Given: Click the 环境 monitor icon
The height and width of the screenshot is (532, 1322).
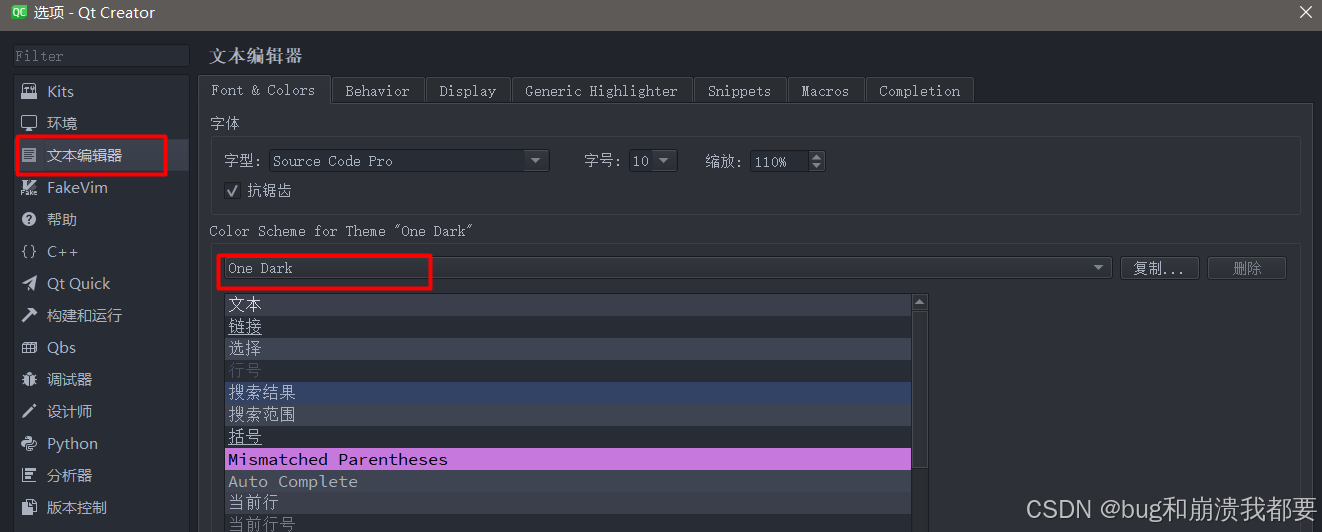Looking at the screenshot, I should [x=29, y=123].
